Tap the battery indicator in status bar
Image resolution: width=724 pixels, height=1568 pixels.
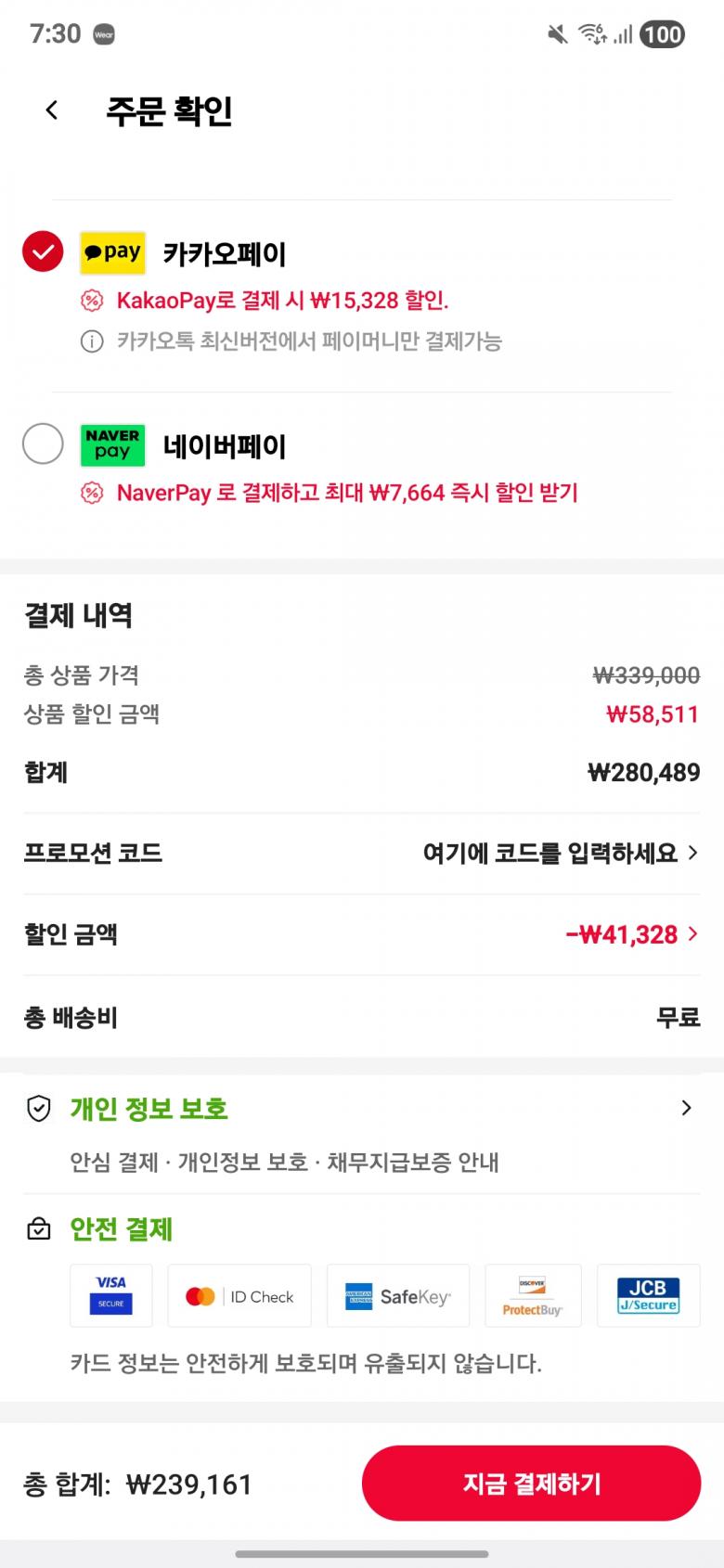(x=662, y=34)
